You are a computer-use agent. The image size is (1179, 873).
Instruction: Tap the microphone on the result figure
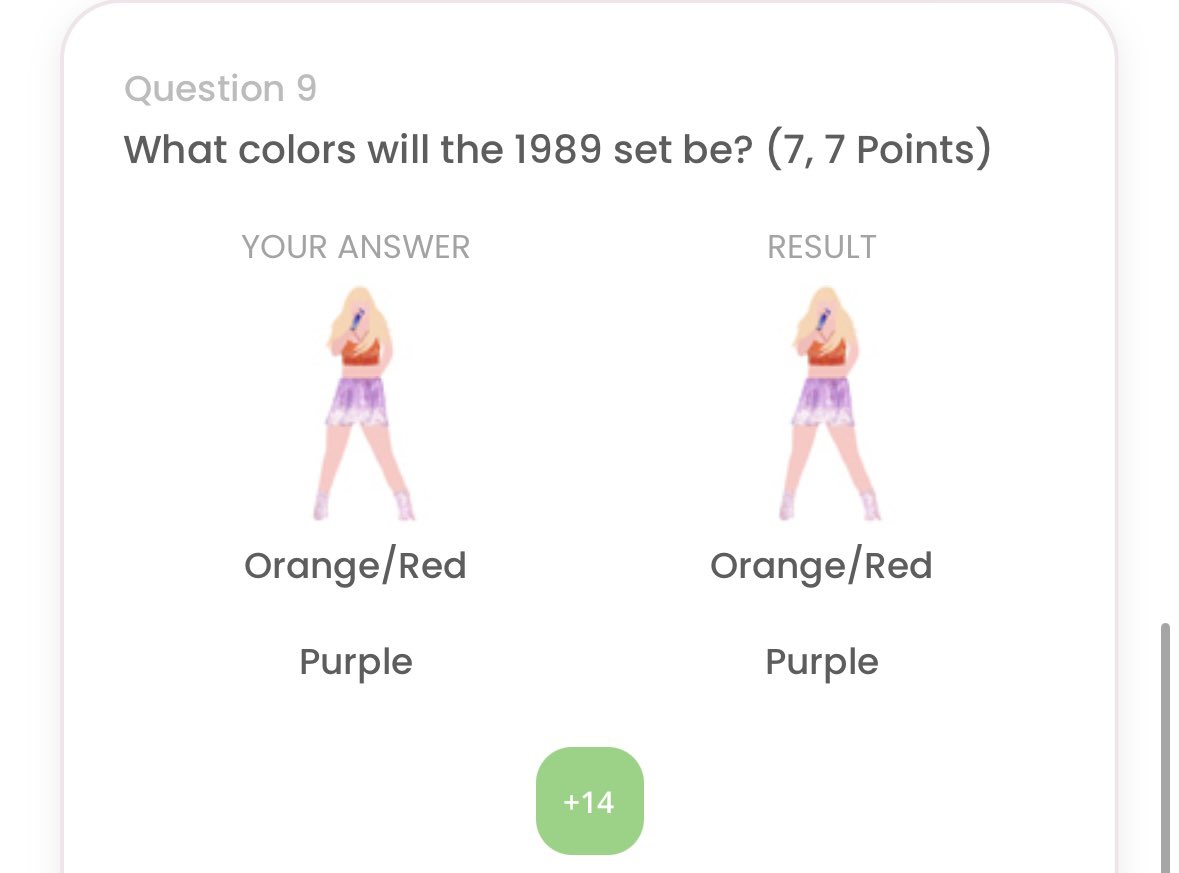(823, 319)
